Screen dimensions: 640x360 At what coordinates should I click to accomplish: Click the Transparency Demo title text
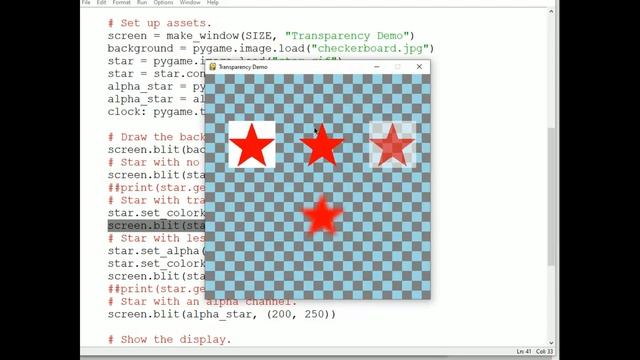click(243, 67)
